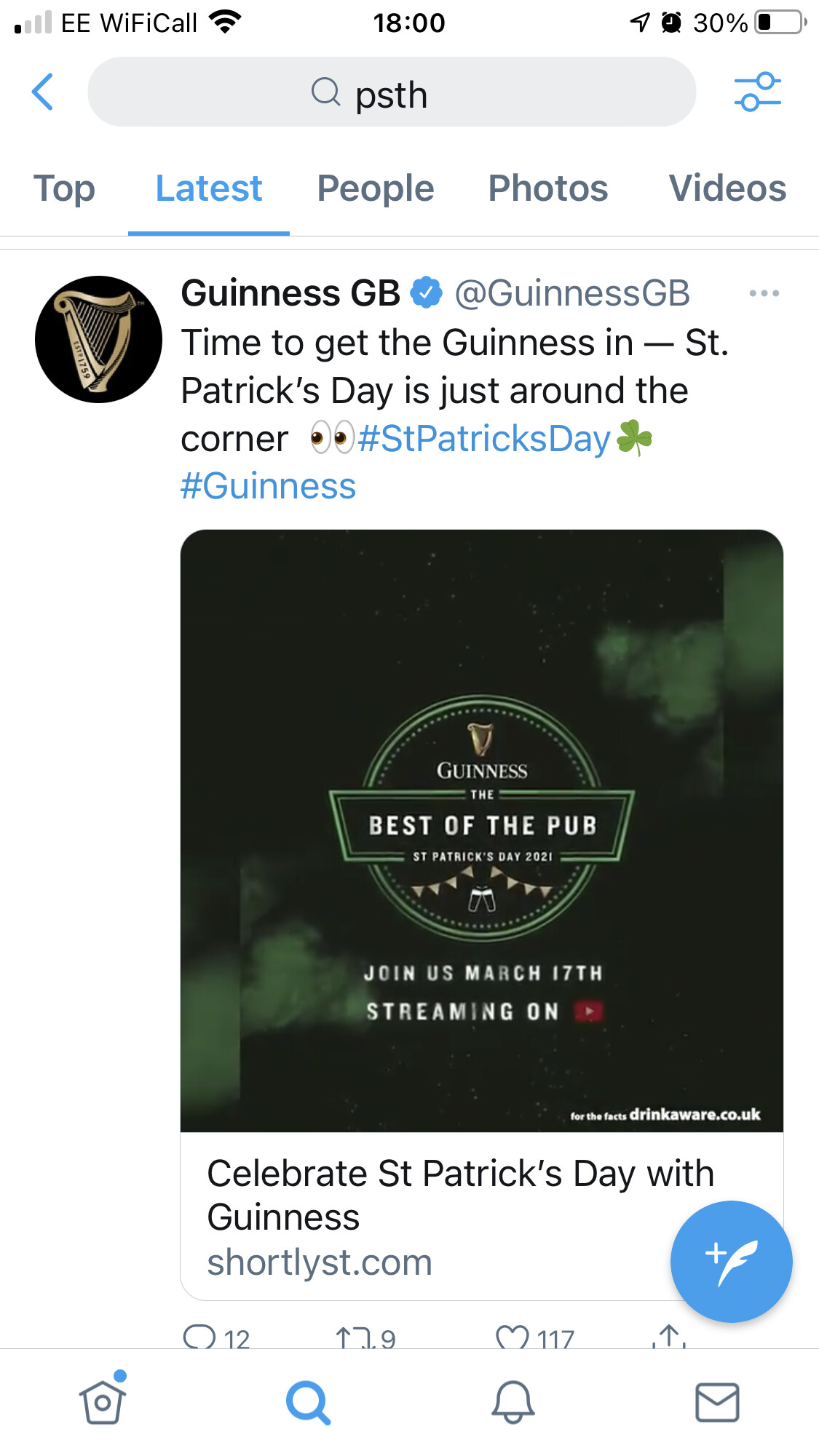Screen dimensions: 819x1456
Task: Follow the #StPatricksDay hashtag link
Action: pyautogui.click(x=484, y=439)
